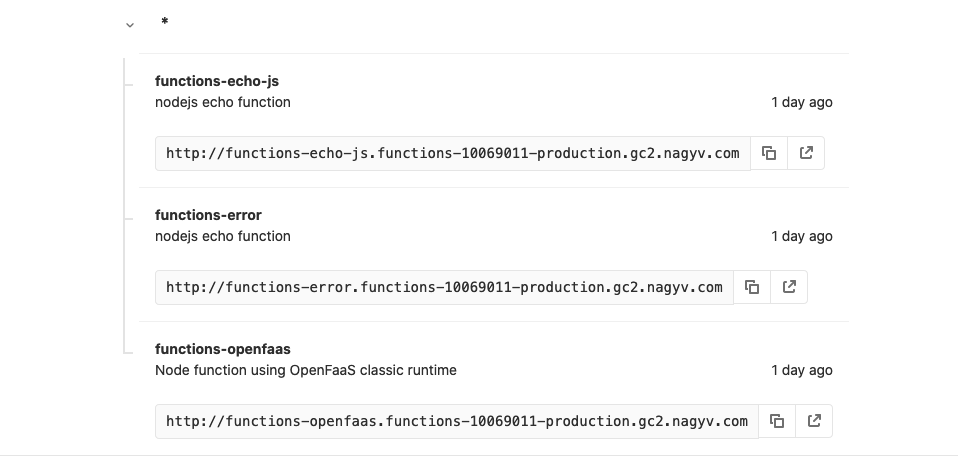Click the functions-echo-js URL text field

(452, 153)
